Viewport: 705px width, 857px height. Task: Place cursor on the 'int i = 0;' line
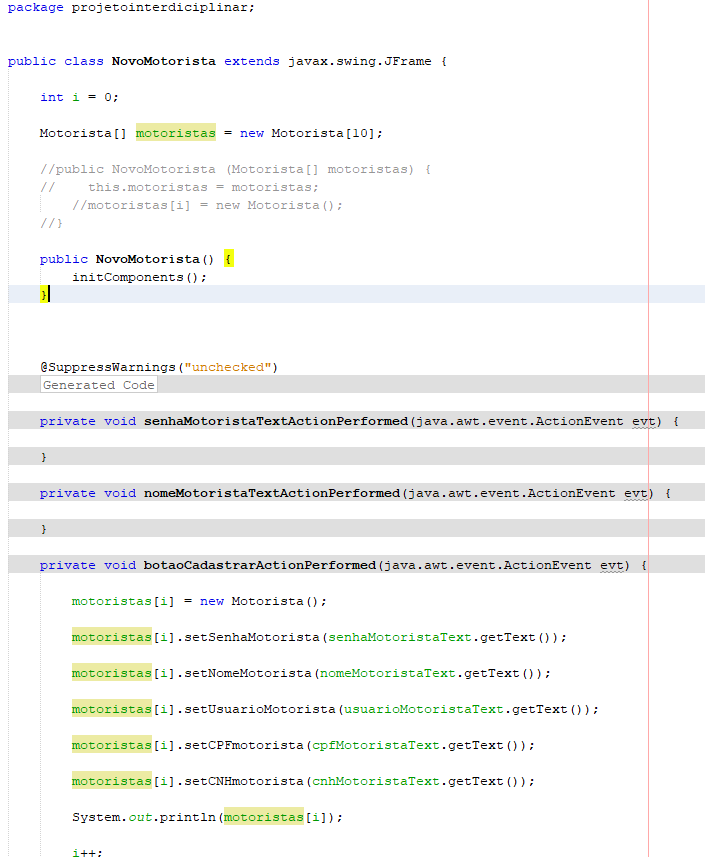point(79,97)
